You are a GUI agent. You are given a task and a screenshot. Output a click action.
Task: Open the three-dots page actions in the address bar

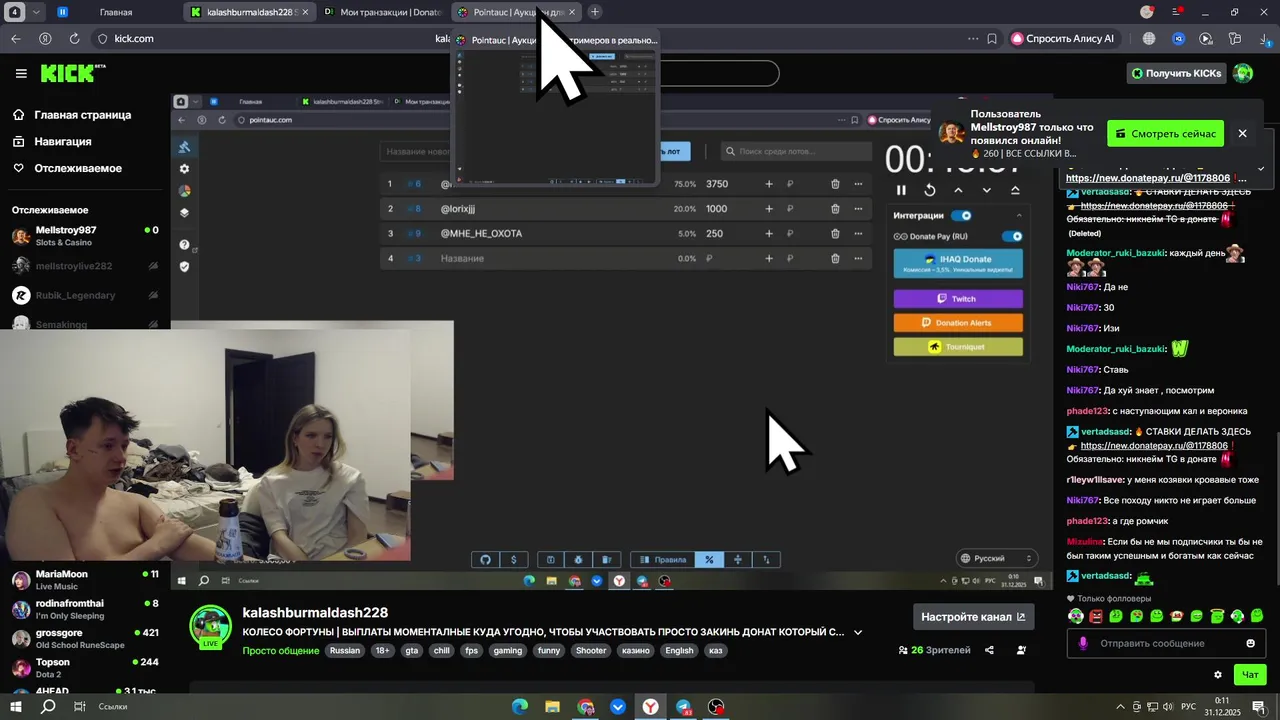pos(973,38)
